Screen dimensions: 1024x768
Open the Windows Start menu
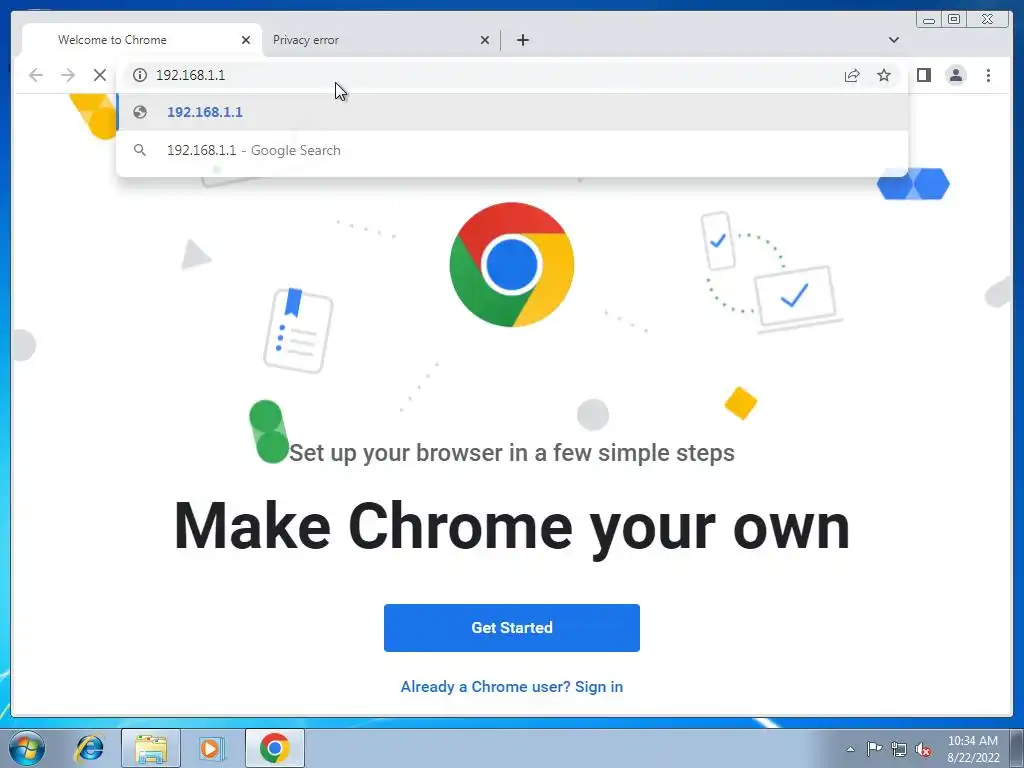point(27,748)
